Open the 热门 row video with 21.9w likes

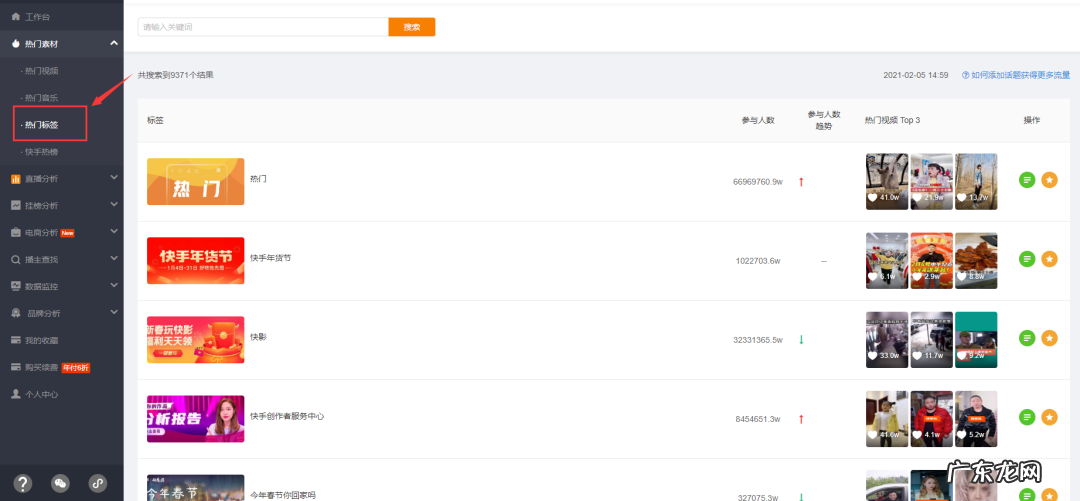tap(932, 181)
